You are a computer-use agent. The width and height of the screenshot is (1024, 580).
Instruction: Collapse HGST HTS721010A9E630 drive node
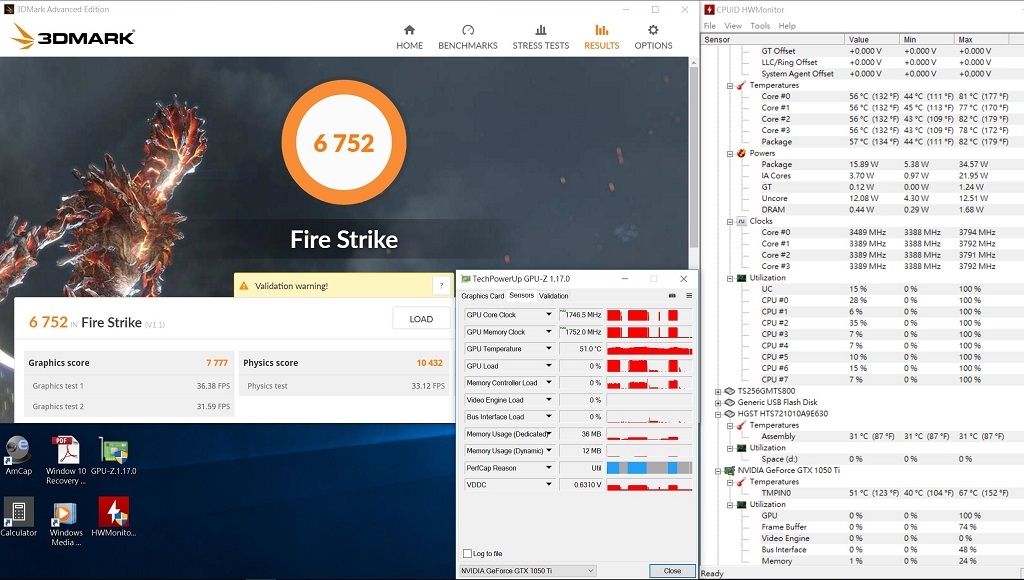point(718,414)
